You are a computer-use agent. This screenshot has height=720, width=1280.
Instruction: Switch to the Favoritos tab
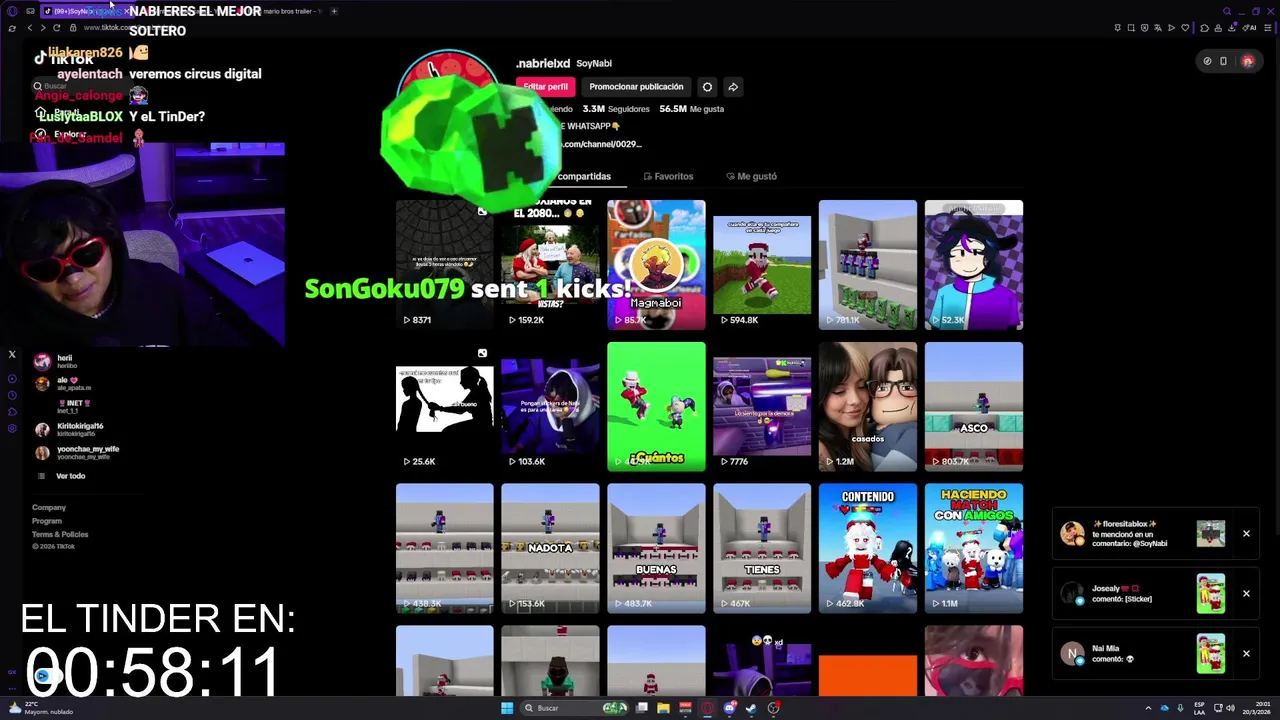point(668,176)
